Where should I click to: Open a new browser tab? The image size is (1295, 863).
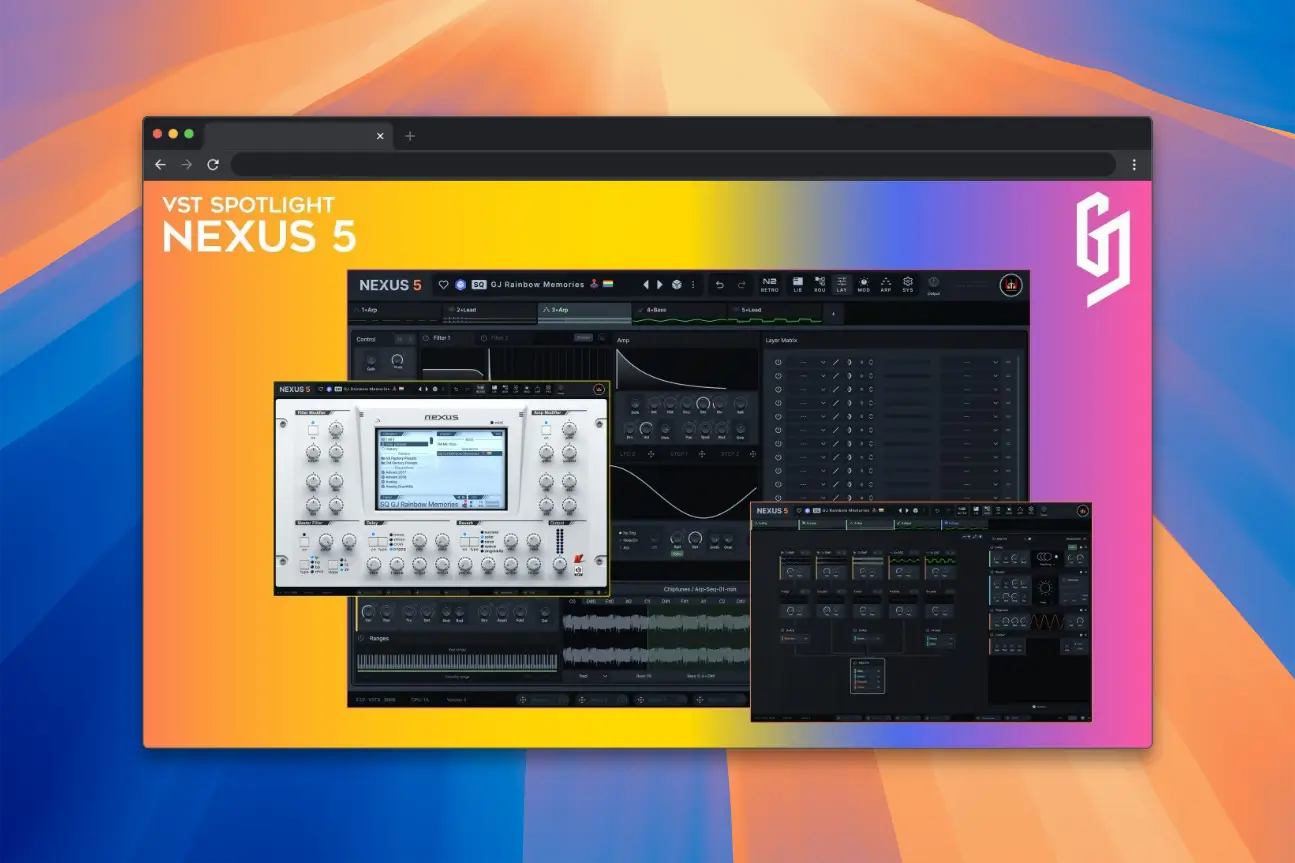click(x=410, y=136)
